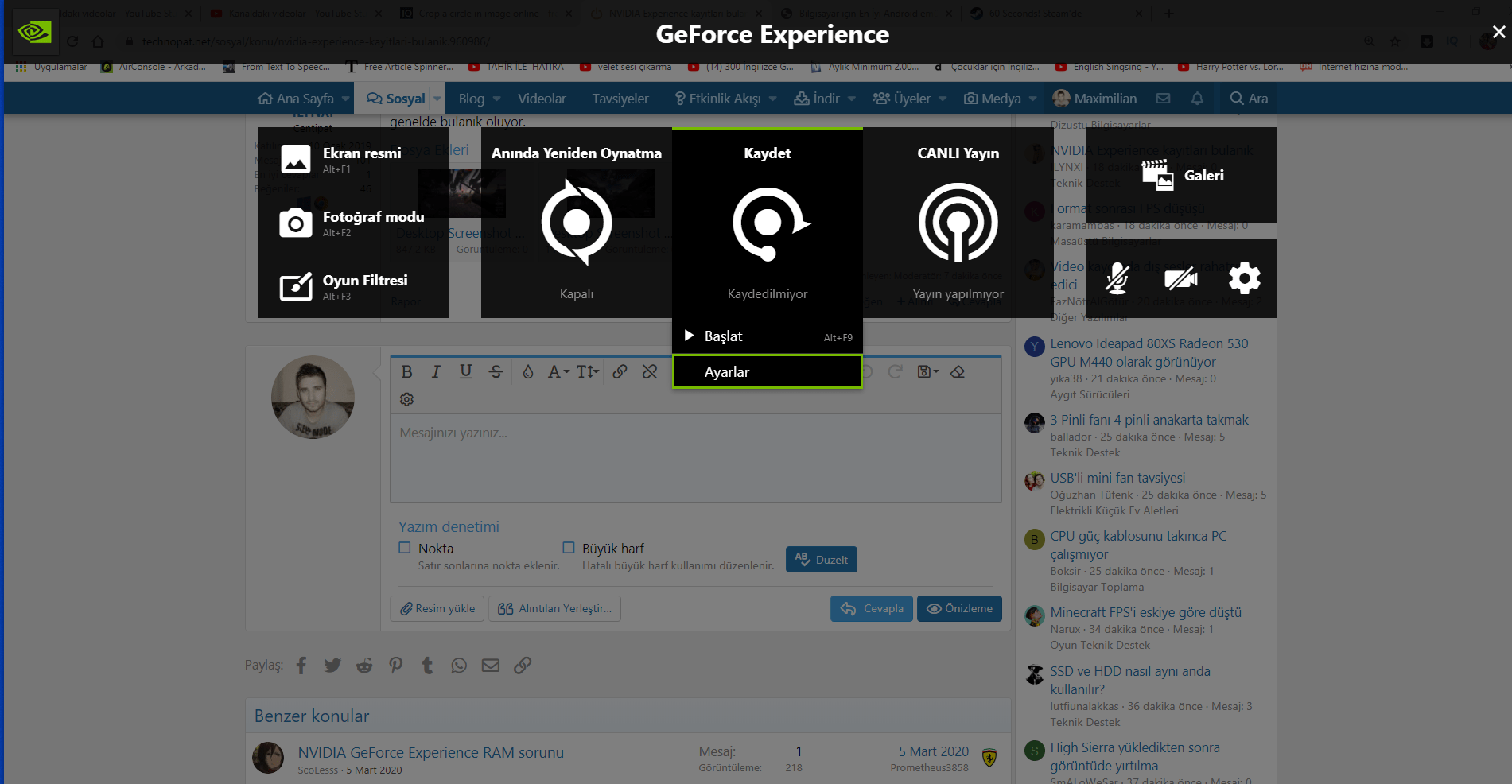Expand the Medya dropdown arrow
The width and height of the screenshot is (1512, 784).
click(1033, 99)
